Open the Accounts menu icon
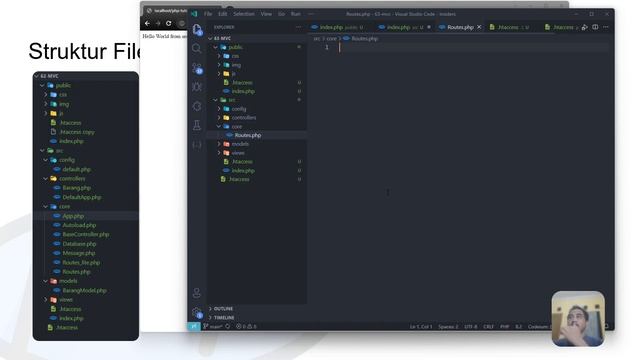 197,293
